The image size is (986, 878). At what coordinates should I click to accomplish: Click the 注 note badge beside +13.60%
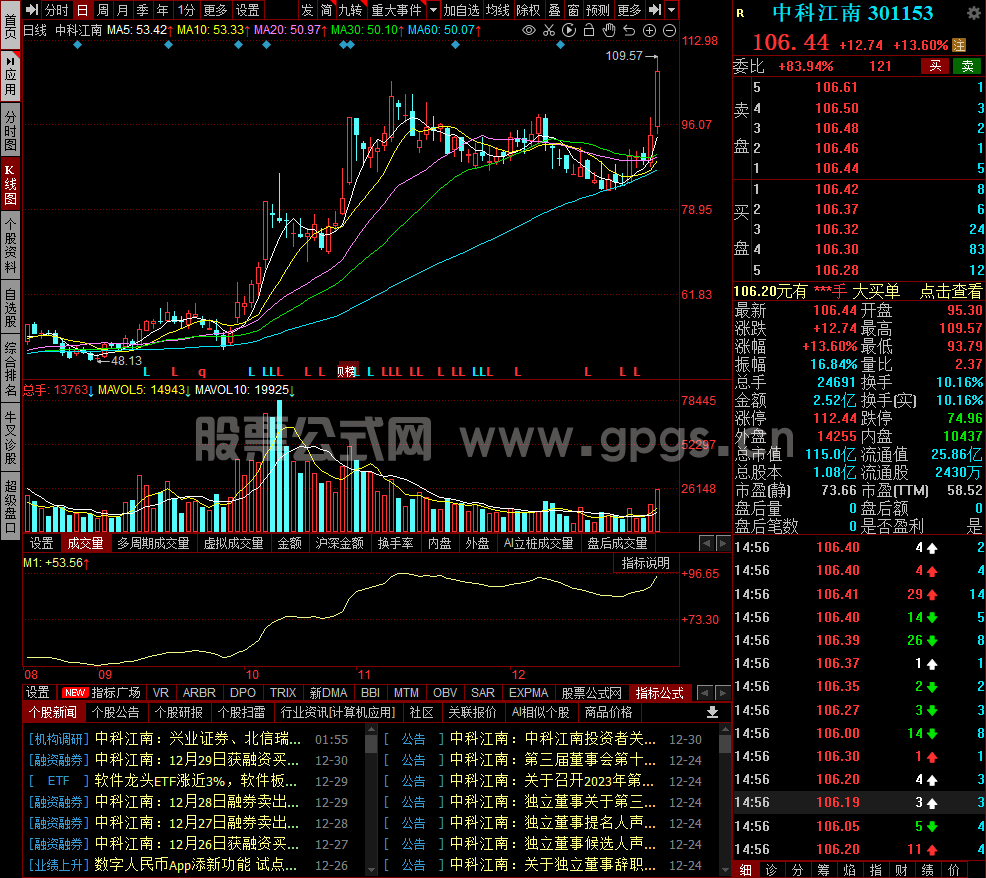[959, 45]
